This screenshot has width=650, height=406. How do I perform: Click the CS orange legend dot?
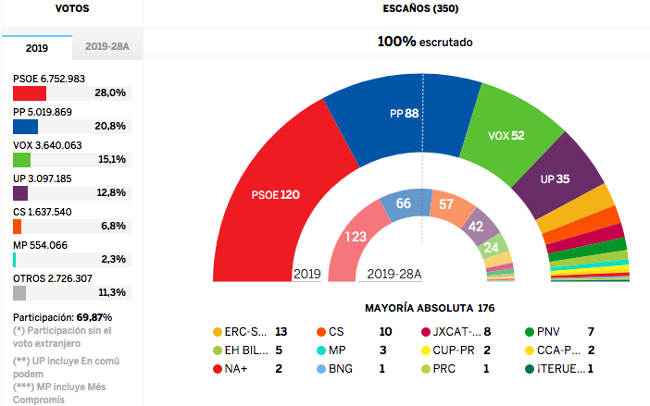tap(320, 331)
